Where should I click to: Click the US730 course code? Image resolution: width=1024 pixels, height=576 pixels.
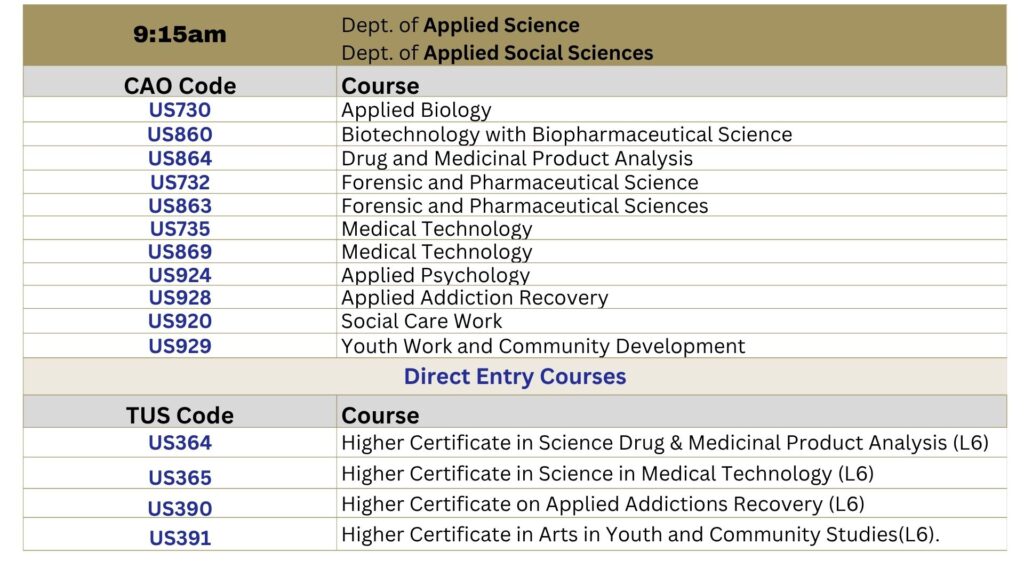(180, 110)
